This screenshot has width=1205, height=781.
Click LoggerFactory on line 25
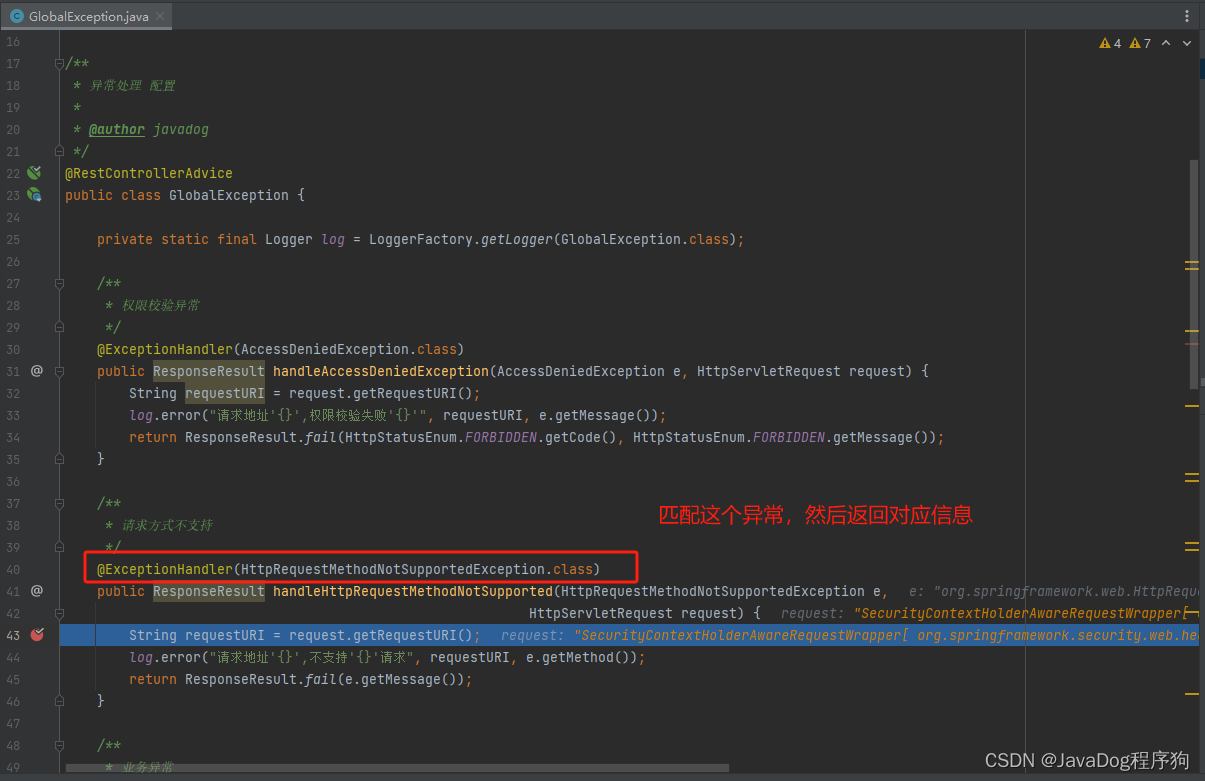click(x=421, y=239)
